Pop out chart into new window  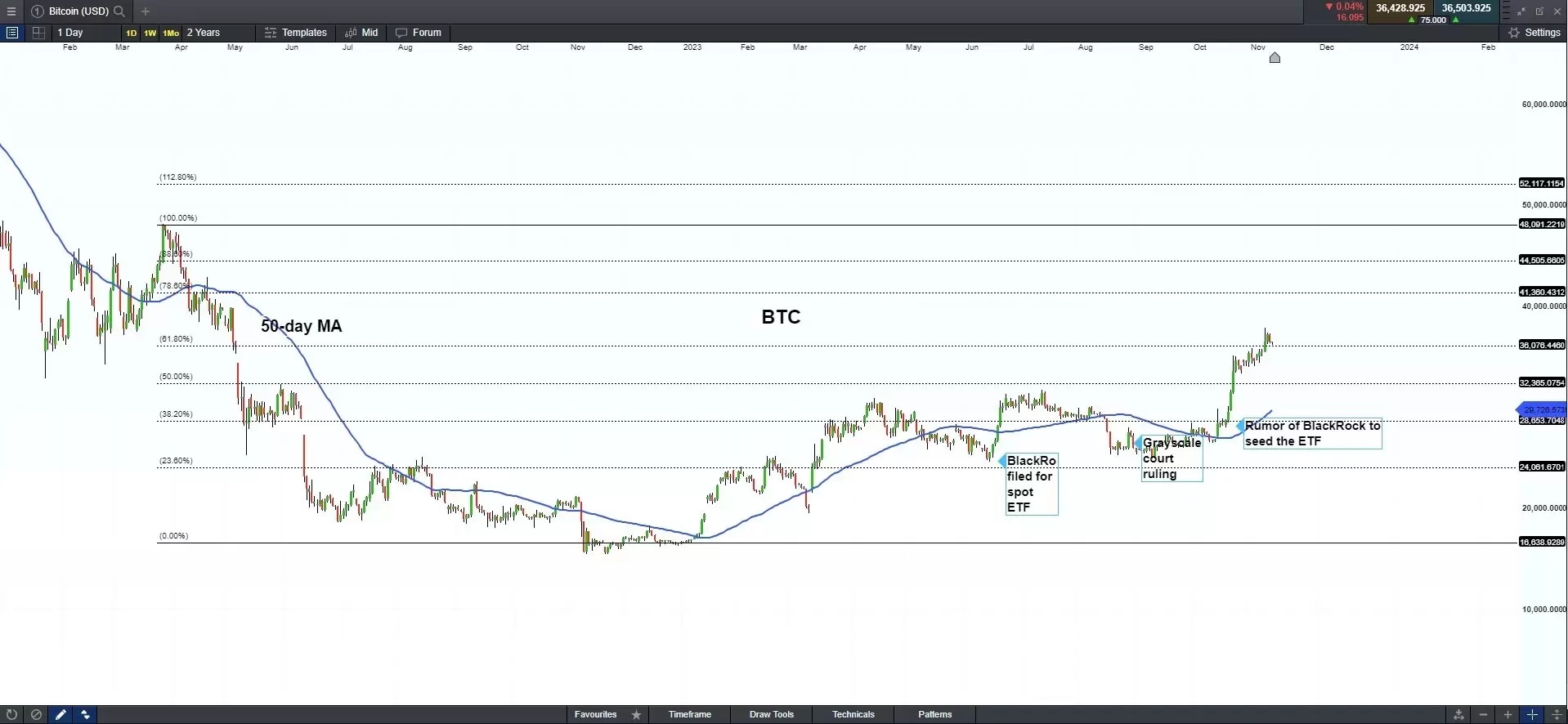[x=1539, y=11]
